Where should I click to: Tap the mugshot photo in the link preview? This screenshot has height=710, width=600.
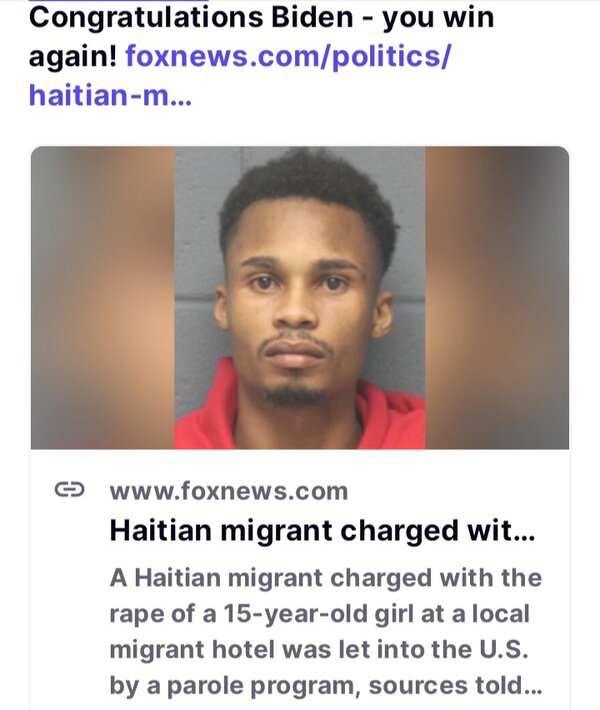pyautogui.click(x=300, y=297)
